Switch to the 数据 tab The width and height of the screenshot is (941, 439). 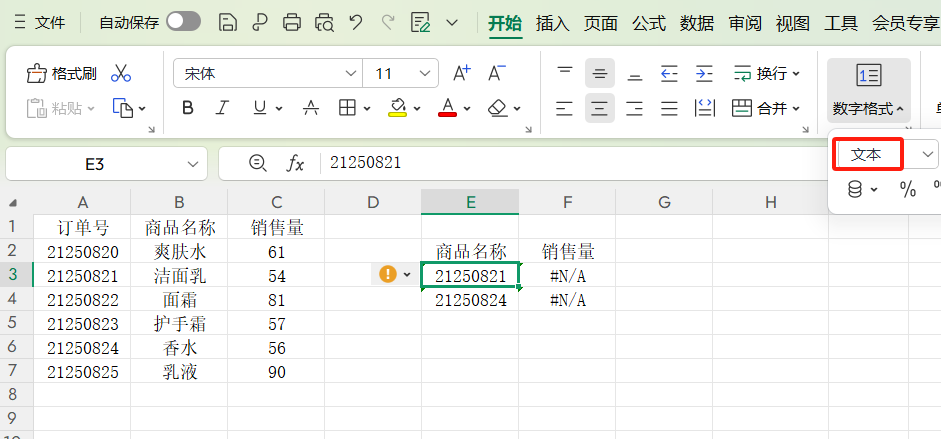pos(697,23)
